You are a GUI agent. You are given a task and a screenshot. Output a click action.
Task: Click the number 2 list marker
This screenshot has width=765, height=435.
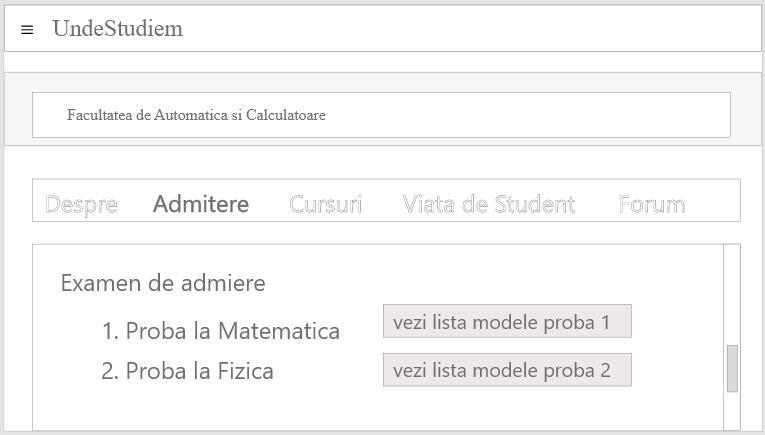(110, 372)
